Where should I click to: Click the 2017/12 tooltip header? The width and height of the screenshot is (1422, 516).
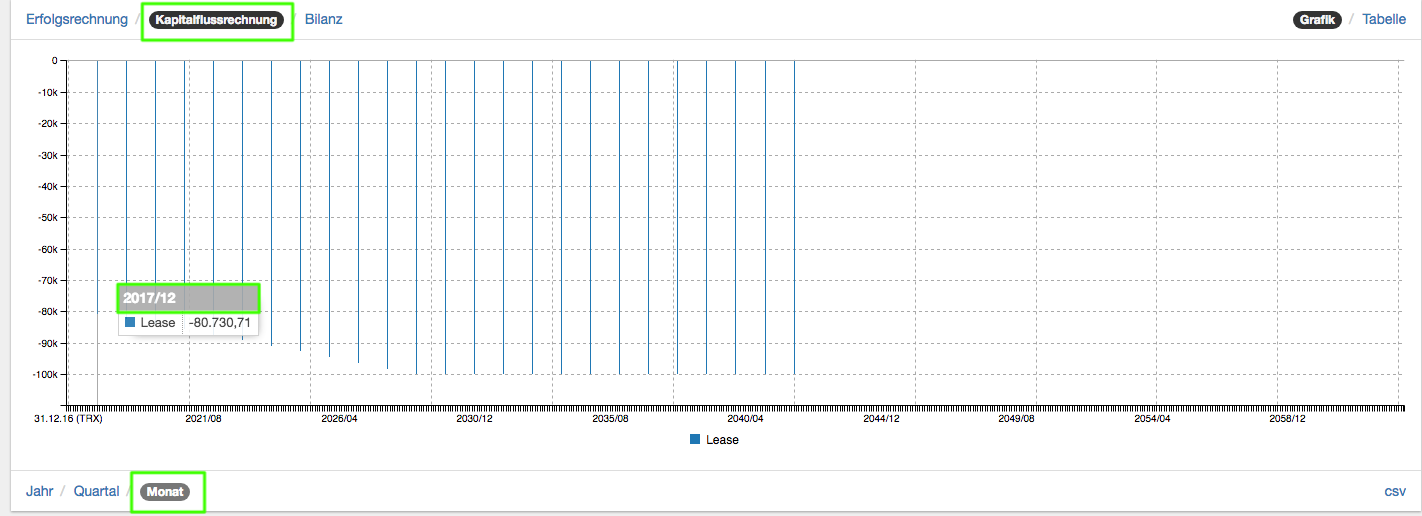[188, 298]
